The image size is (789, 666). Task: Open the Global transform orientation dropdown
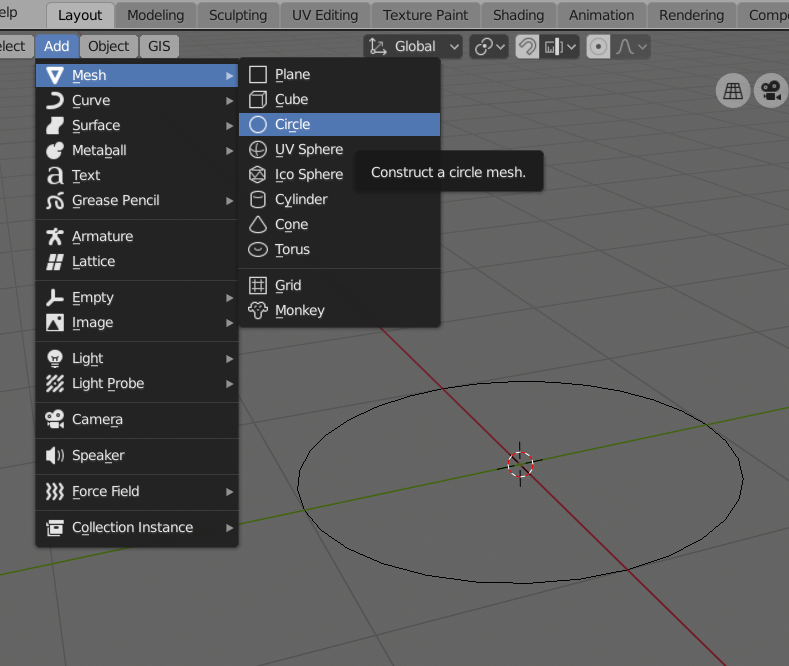413,47
